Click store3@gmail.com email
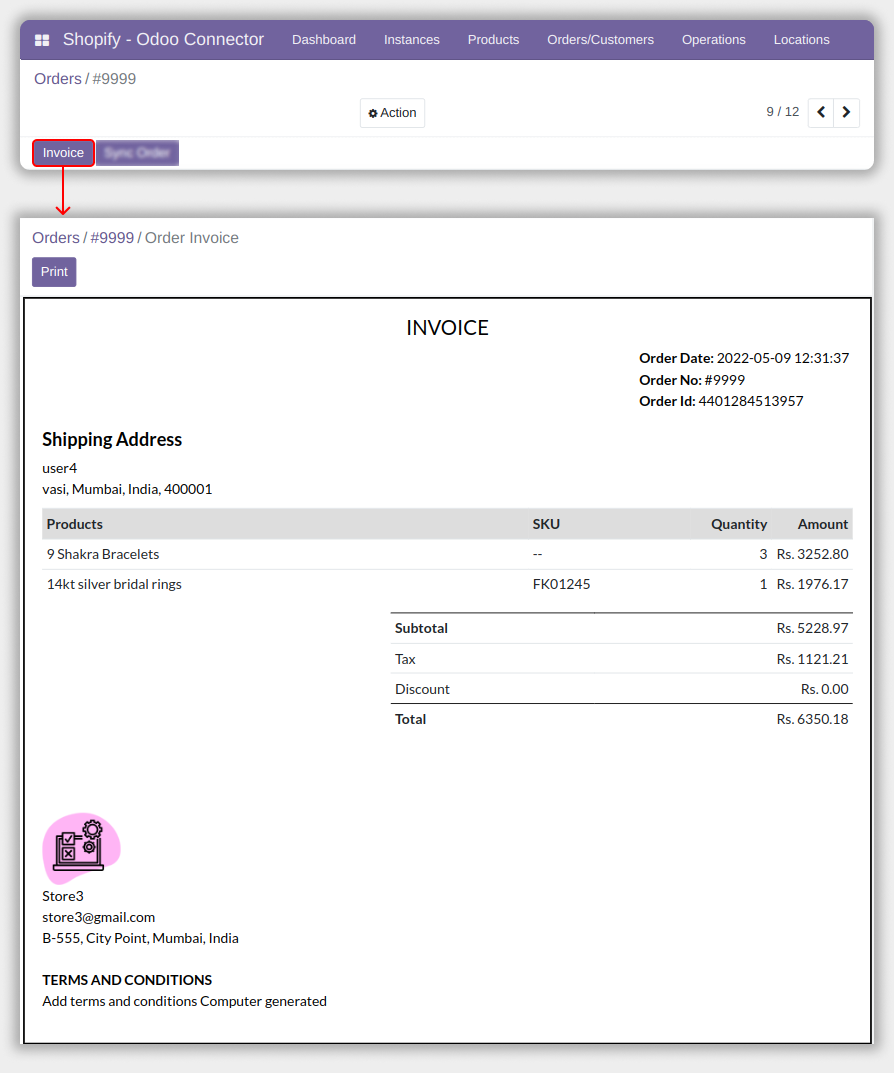 click(x=99, y=917)
